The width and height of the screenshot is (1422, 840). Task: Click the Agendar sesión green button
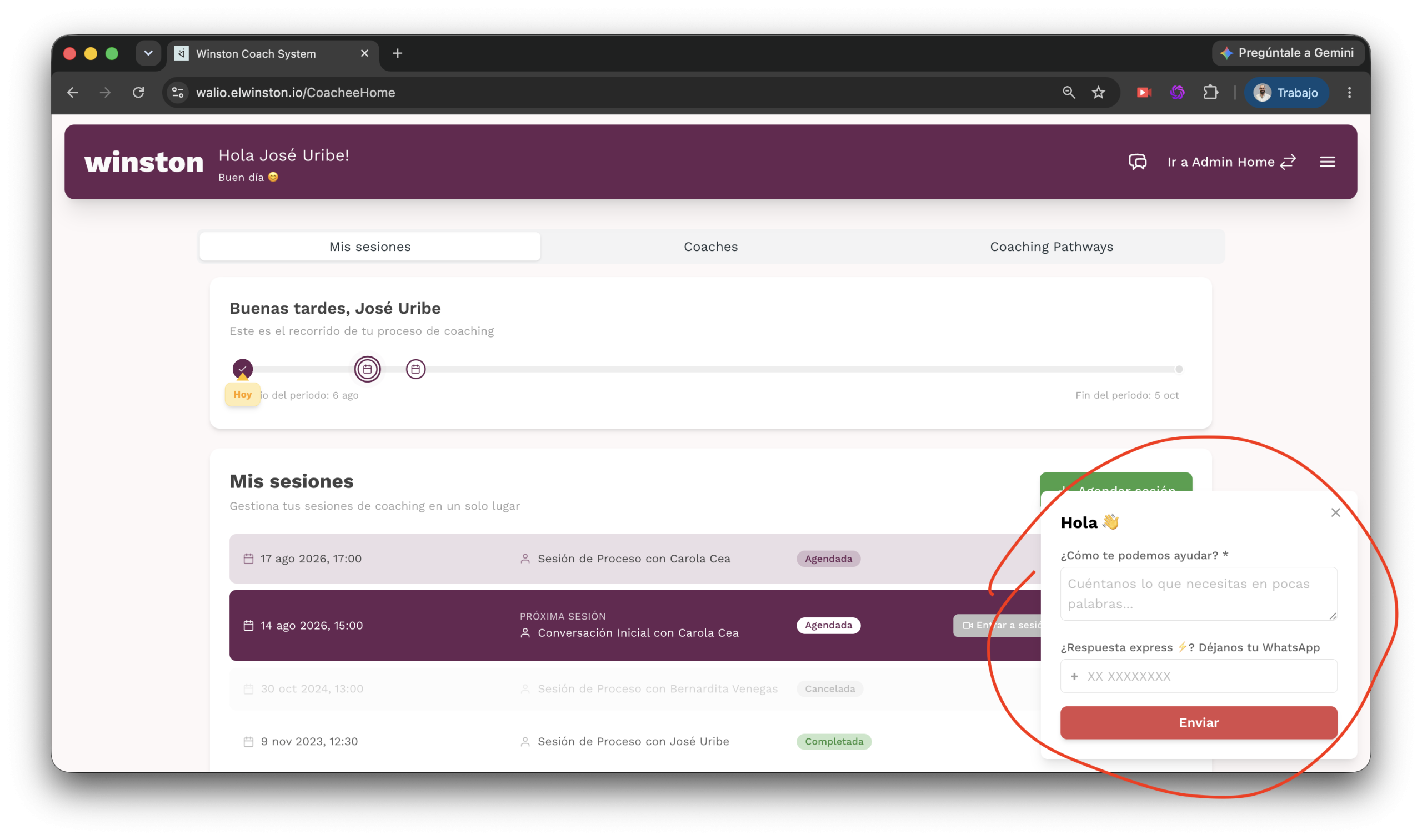coord(1116,482)
